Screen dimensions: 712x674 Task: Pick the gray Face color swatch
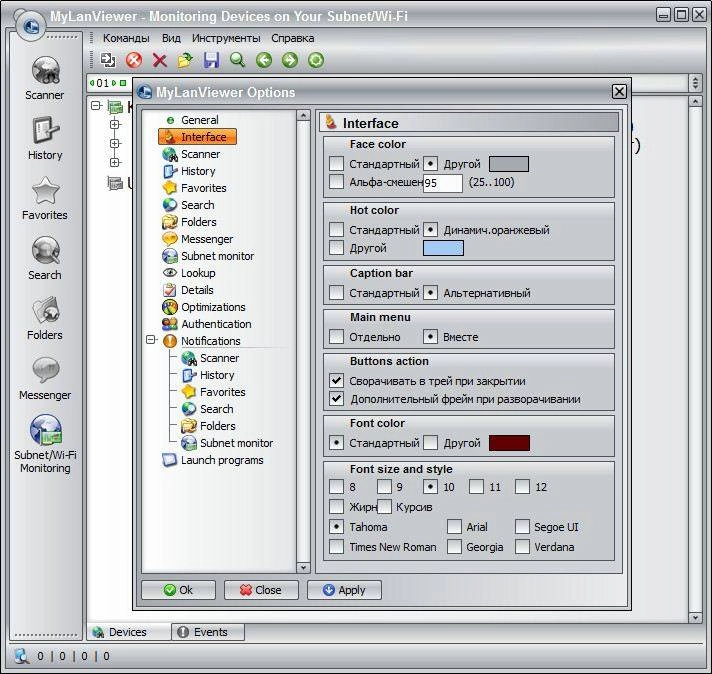click(509, 164)
